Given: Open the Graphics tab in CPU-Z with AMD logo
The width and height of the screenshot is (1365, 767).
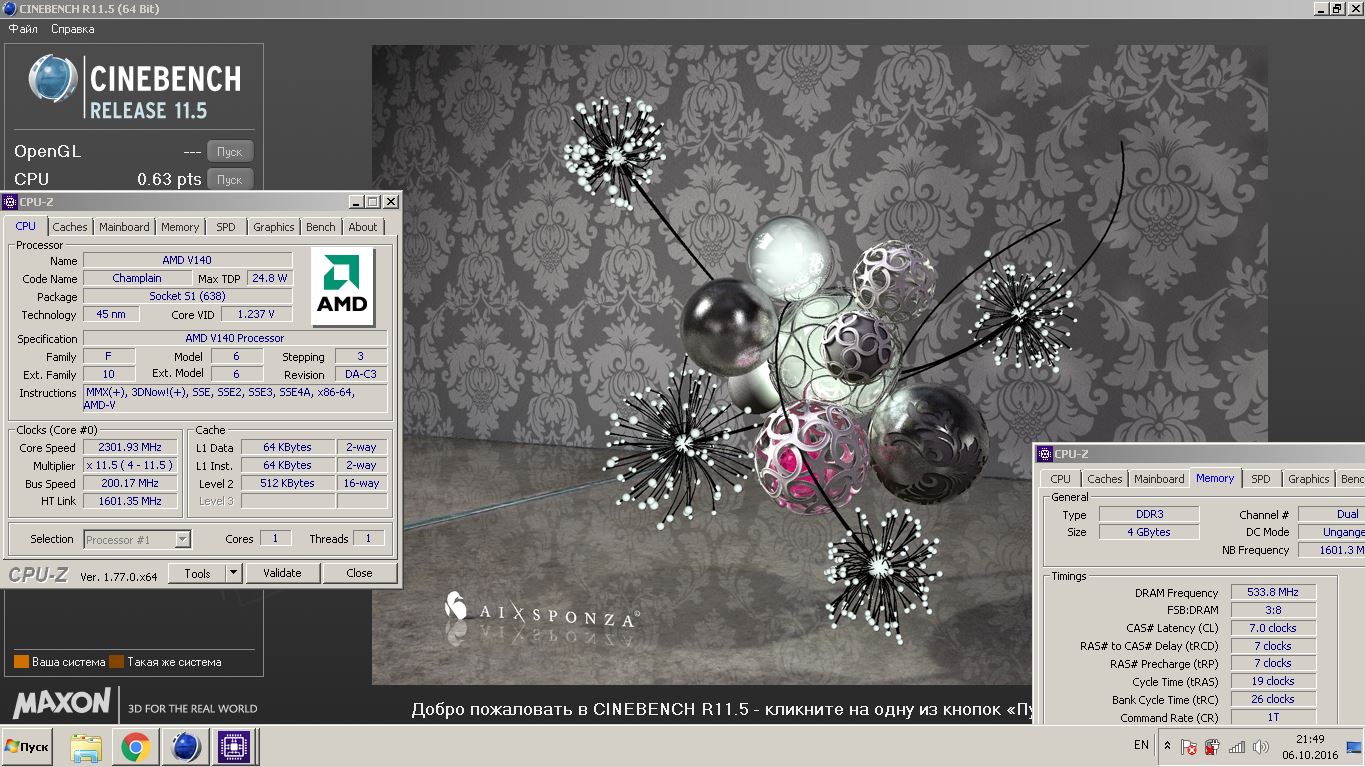Looking at the screenshot, I should coord(273,227).
